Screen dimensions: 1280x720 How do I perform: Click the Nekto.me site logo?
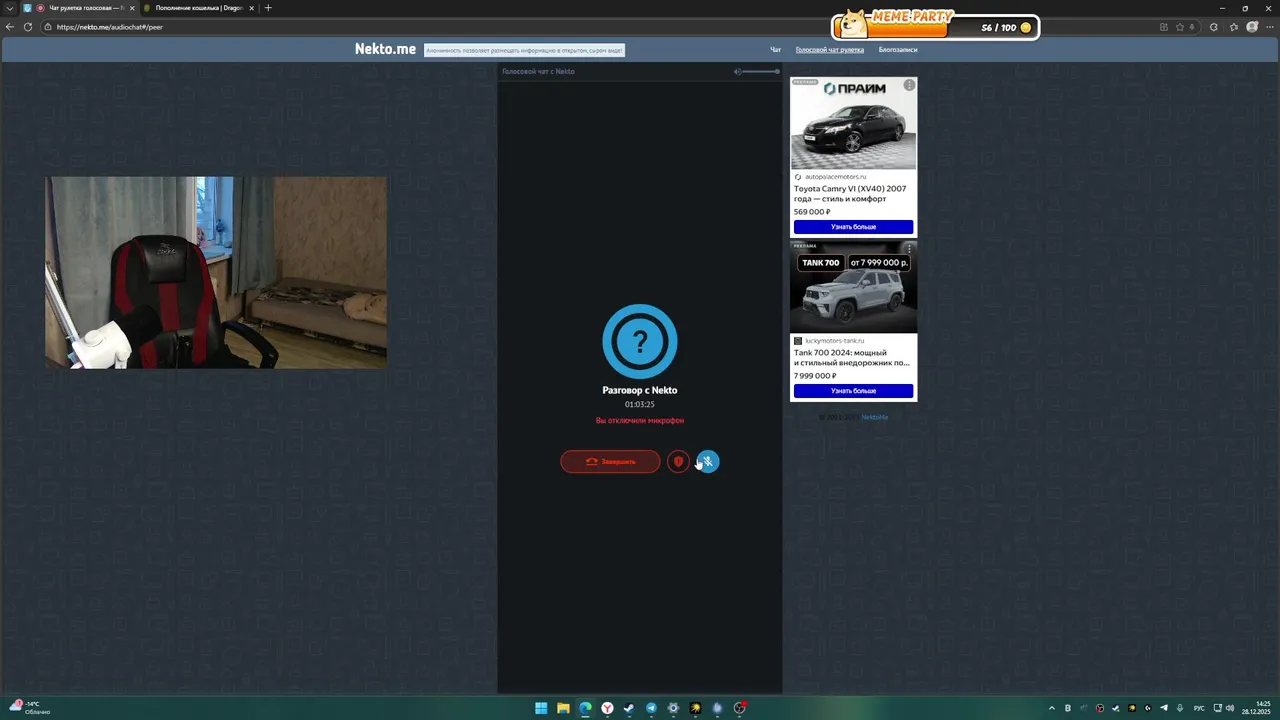tap(385, 49)
